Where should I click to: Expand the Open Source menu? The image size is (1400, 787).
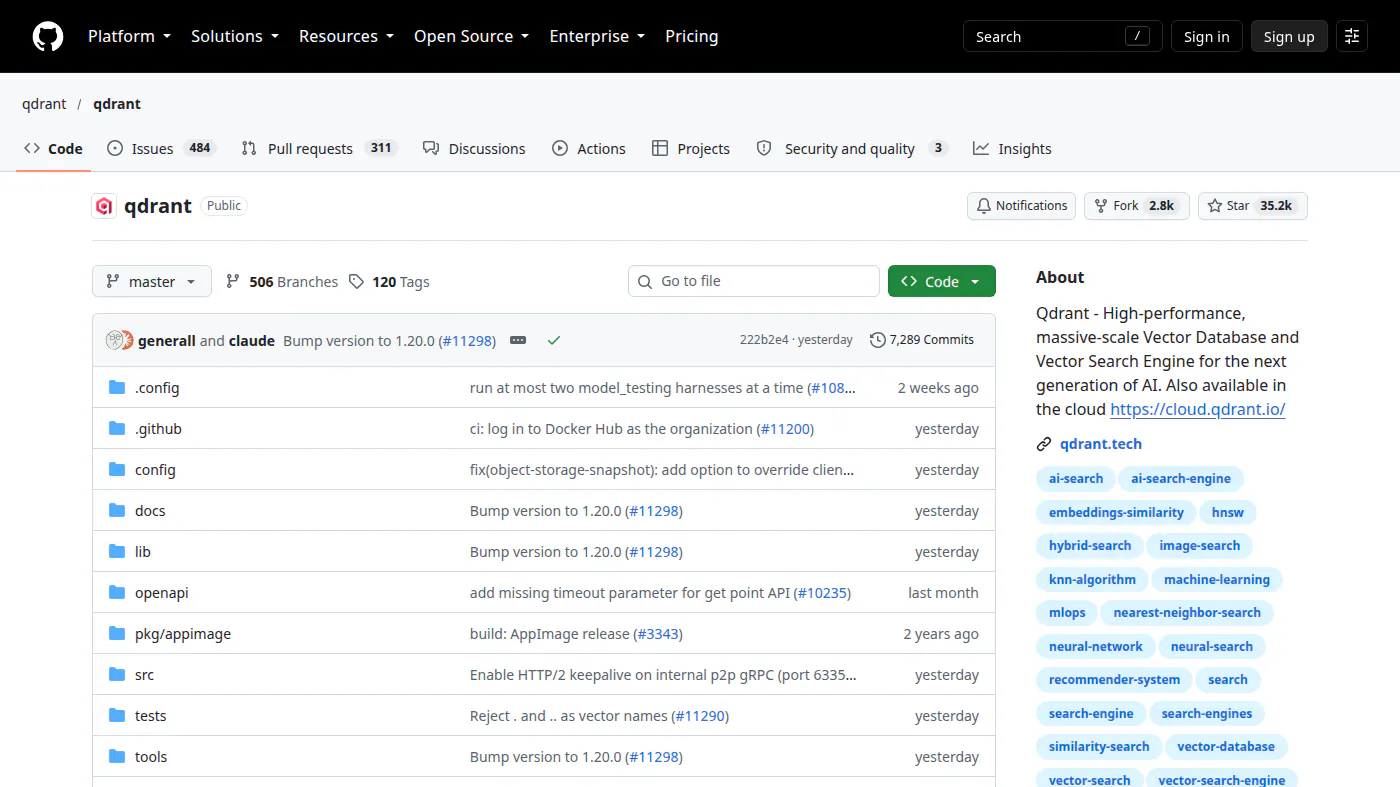click(472, 36)
